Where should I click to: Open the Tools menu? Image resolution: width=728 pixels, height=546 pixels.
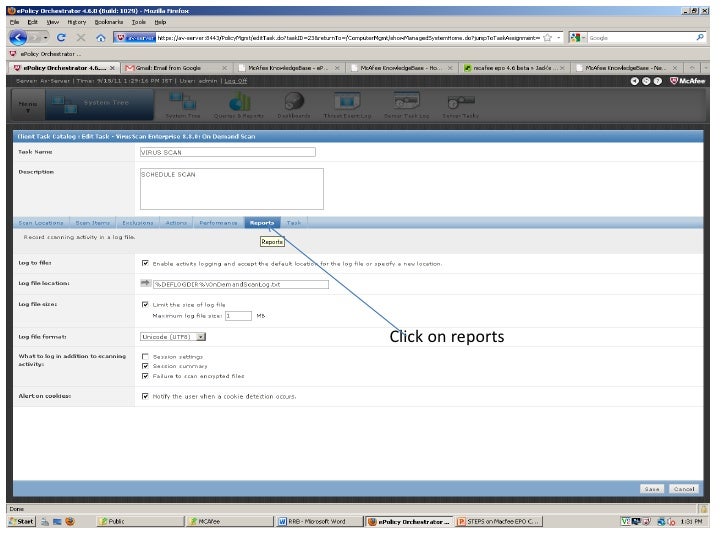(138, 22)
